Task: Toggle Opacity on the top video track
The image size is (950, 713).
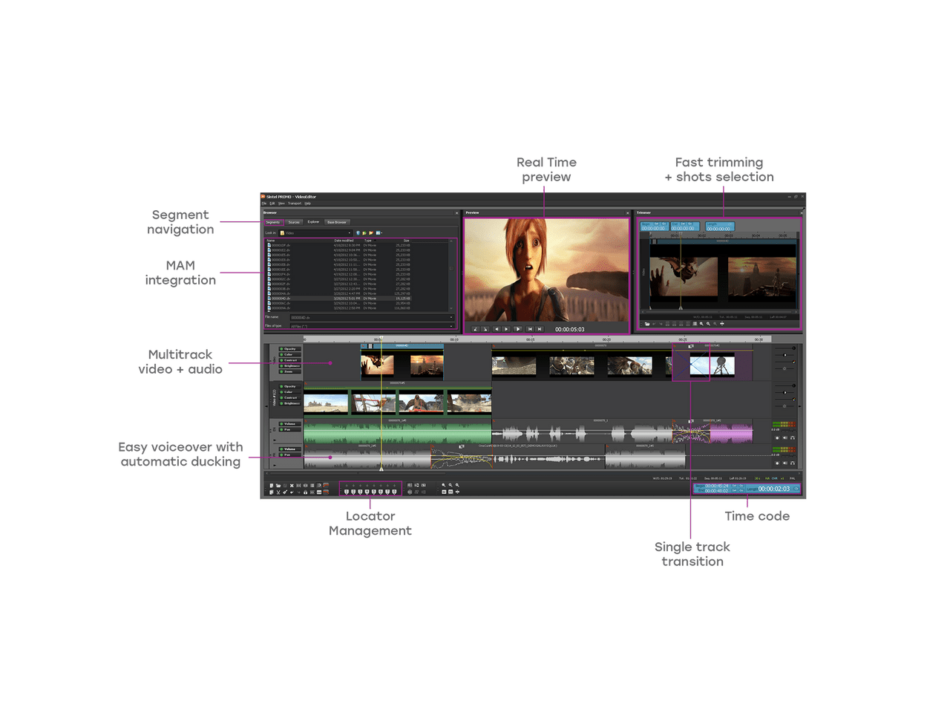Action: (288, 348)
